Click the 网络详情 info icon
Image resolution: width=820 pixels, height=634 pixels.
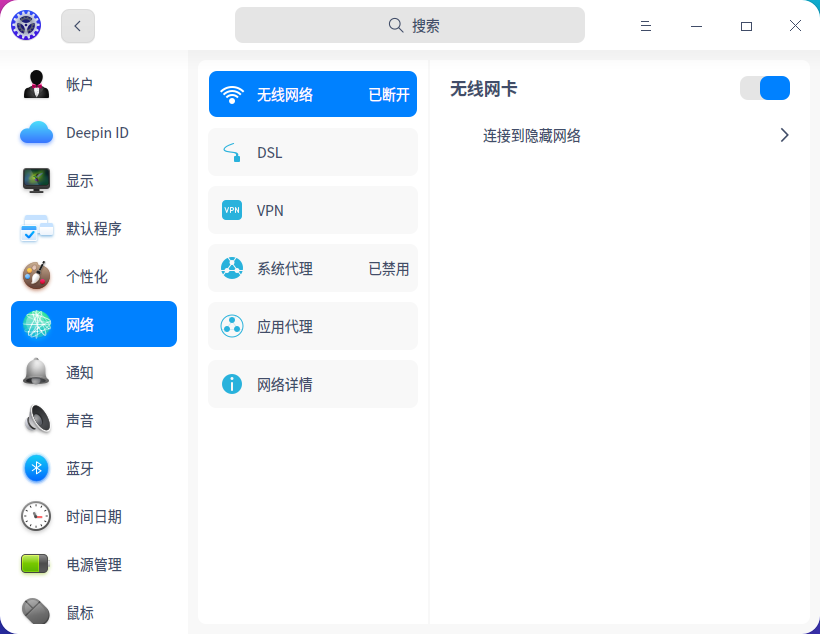232,384
